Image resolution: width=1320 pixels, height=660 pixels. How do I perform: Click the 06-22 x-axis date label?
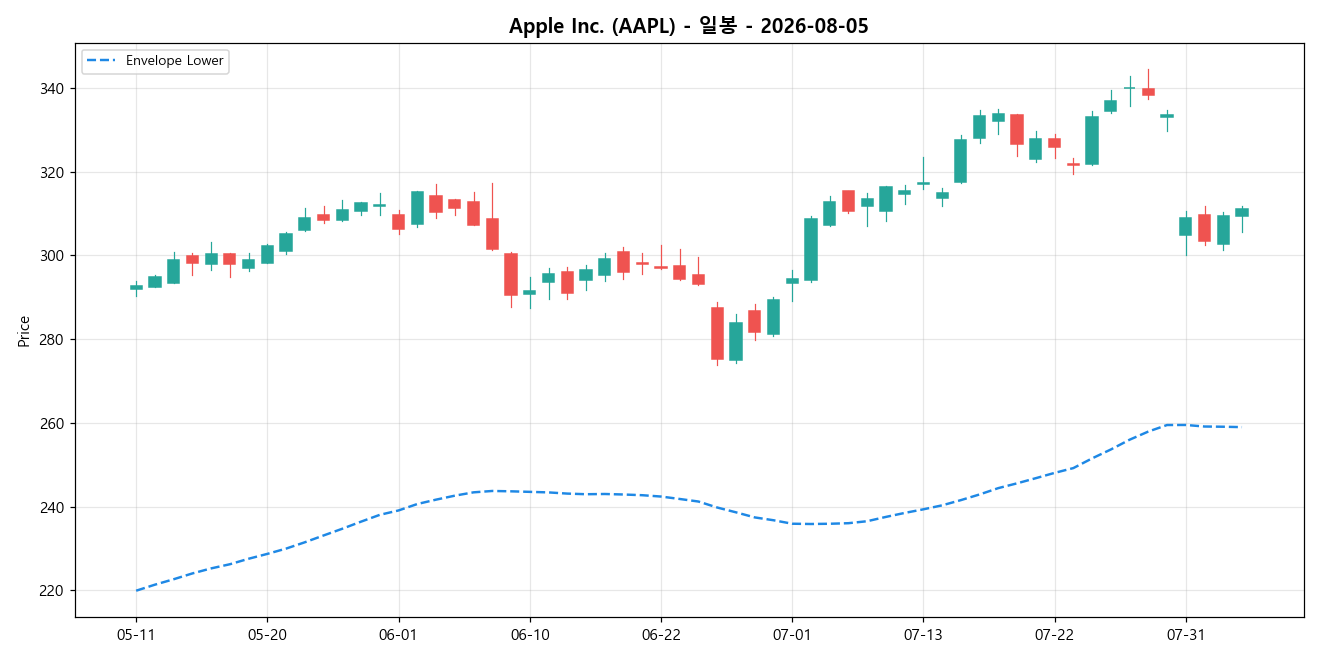661,635
